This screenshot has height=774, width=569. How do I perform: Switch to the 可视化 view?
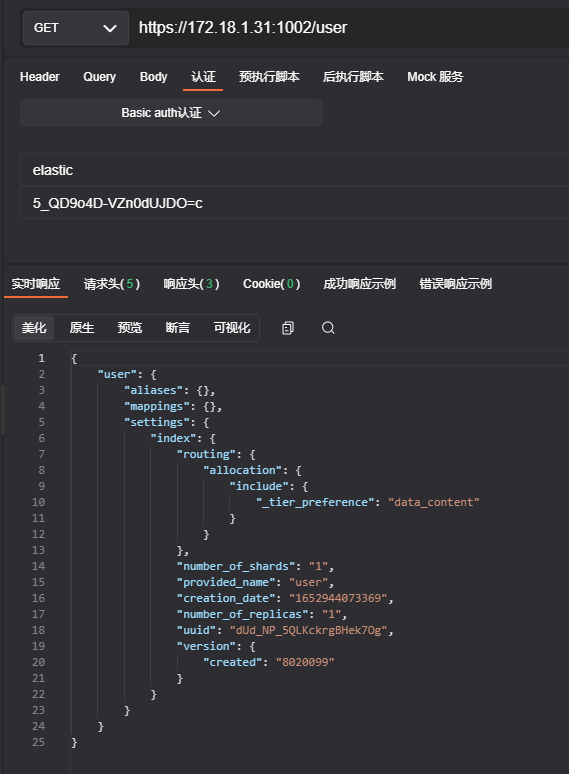coord(231,328)
